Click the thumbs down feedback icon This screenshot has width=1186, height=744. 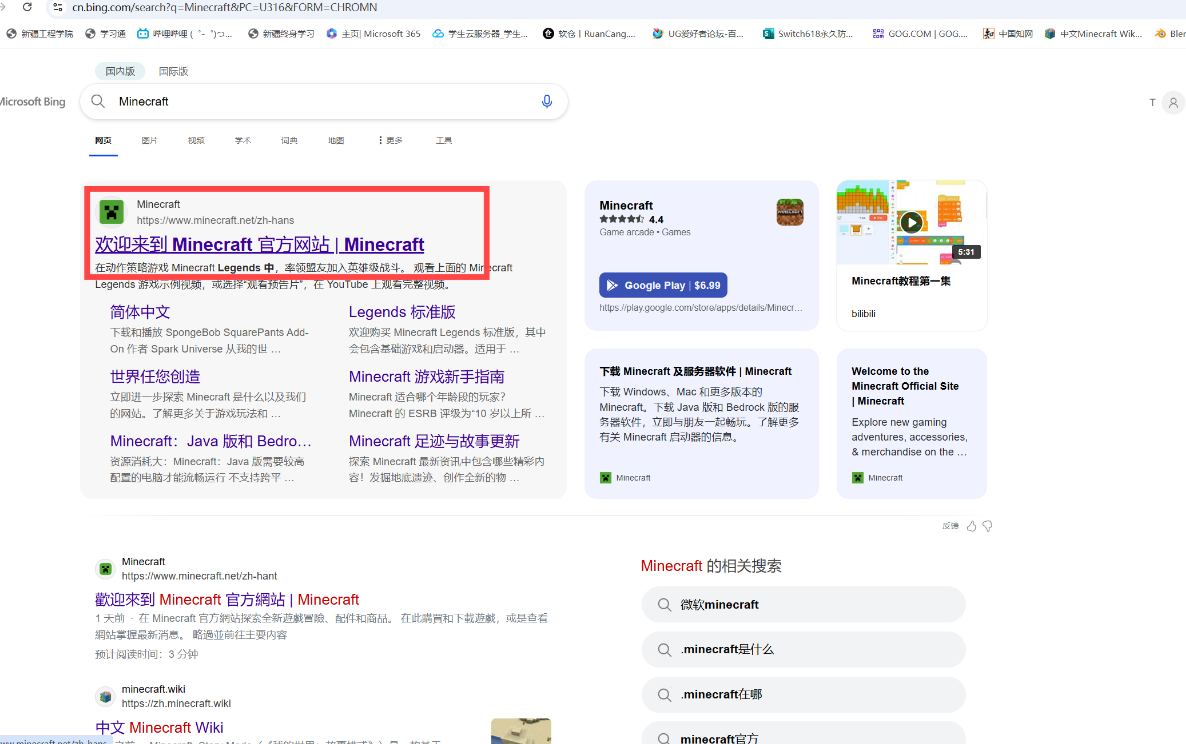click(x=987, y=526)
